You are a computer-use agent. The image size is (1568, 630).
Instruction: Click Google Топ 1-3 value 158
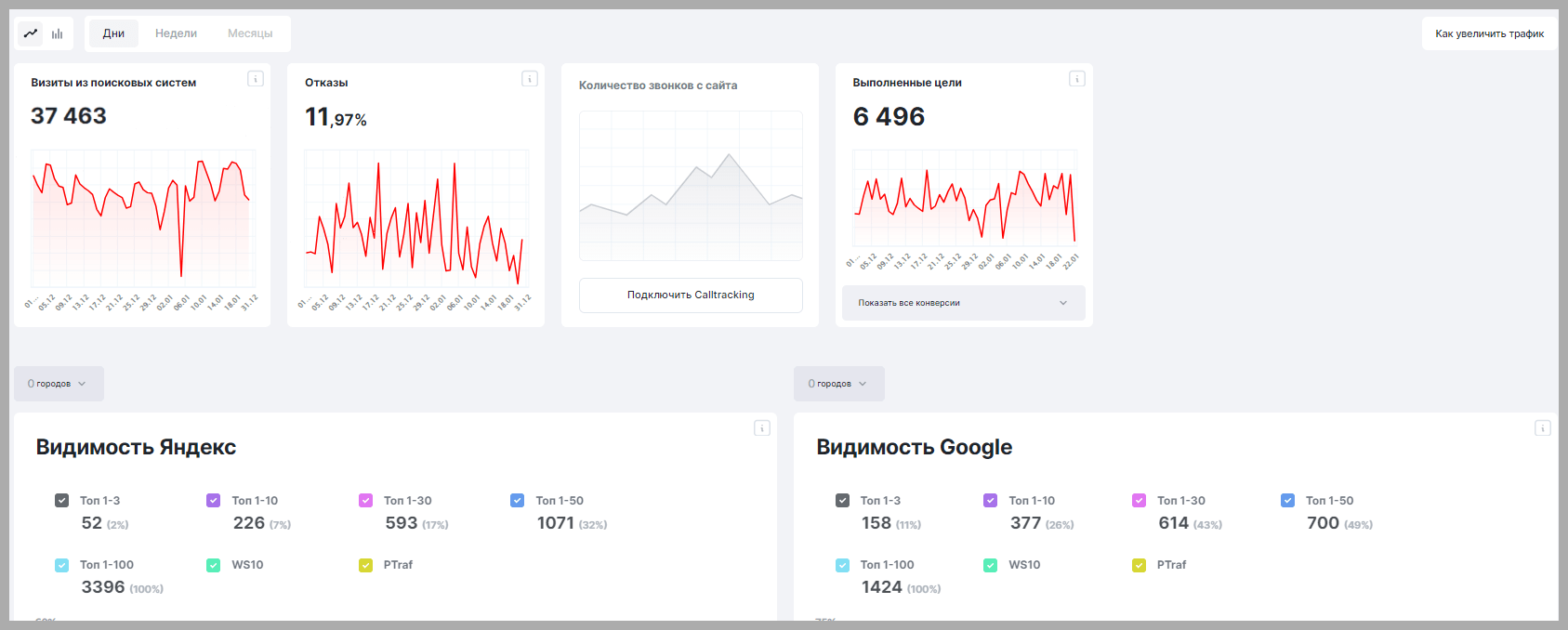tap(876, 523)
